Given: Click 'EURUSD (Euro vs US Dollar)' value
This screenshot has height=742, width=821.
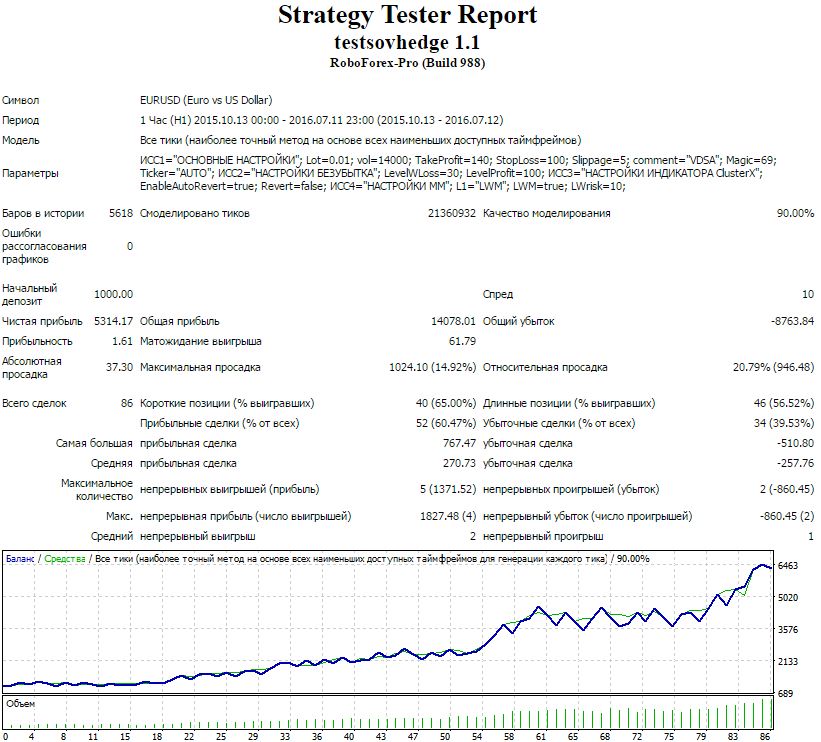Looking at the screenshot, I should tap(206, 100).
